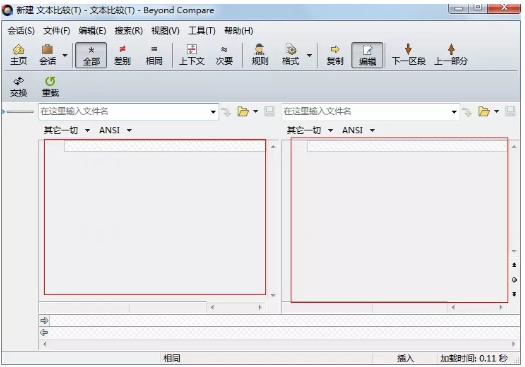
Task: Toggle the 全部 show all filter
Action: (91, 55)
